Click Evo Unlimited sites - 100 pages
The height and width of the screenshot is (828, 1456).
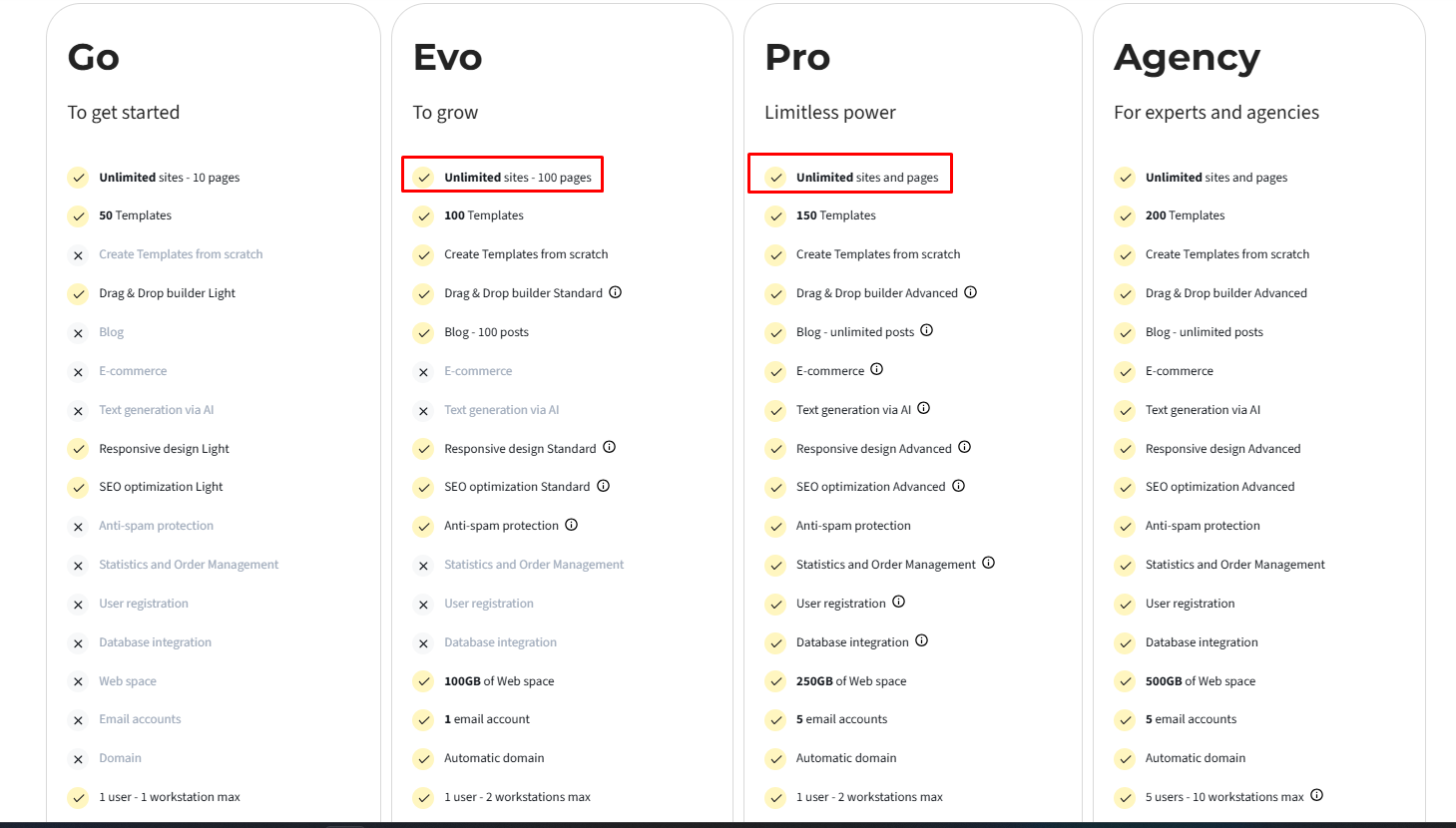pyautogui.click(x=518, y=178)
